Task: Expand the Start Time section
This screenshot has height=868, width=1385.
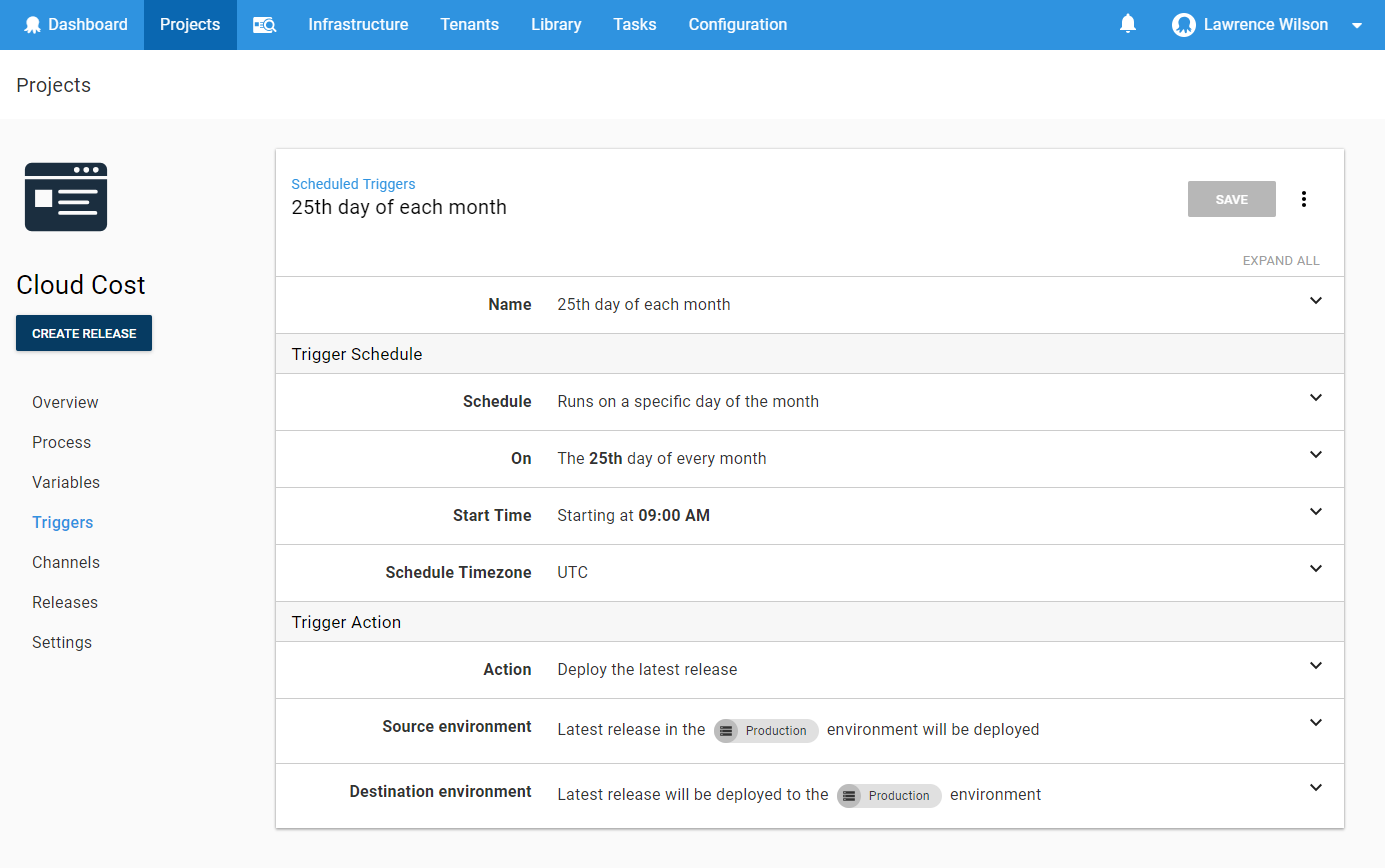Action: point(1316,512)
